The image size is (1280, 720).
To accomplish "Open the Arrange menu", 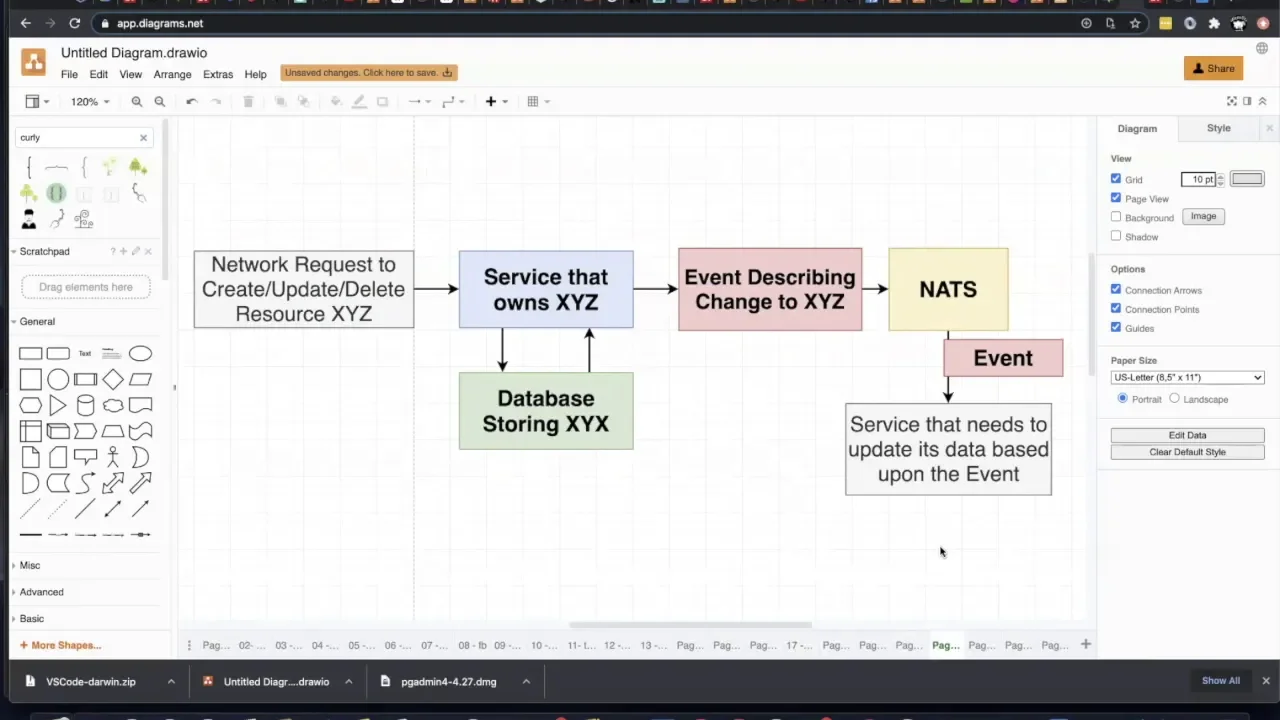I will 172,74.
